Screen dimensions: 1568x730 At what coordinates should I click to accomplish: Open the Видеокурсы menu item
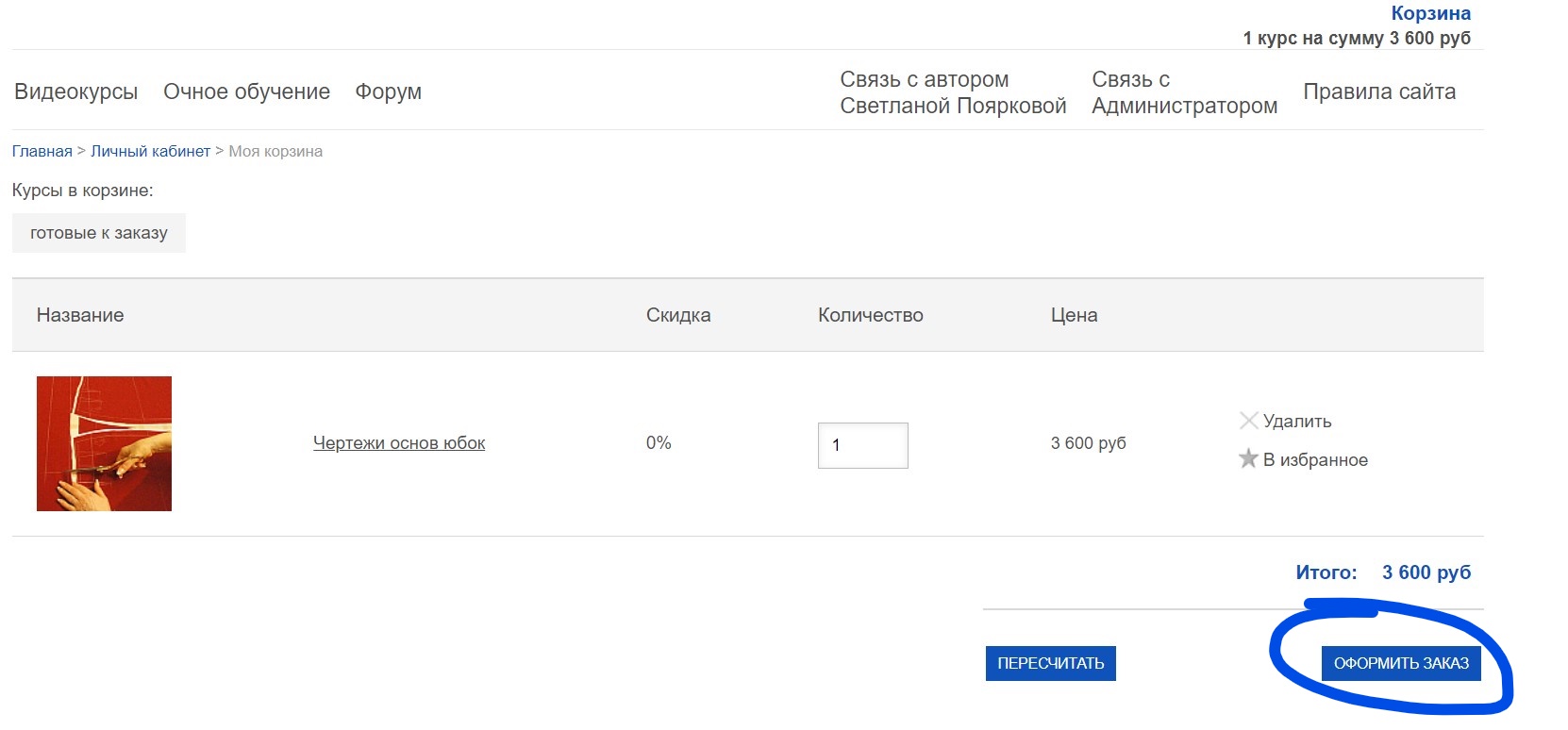point(75,91)
